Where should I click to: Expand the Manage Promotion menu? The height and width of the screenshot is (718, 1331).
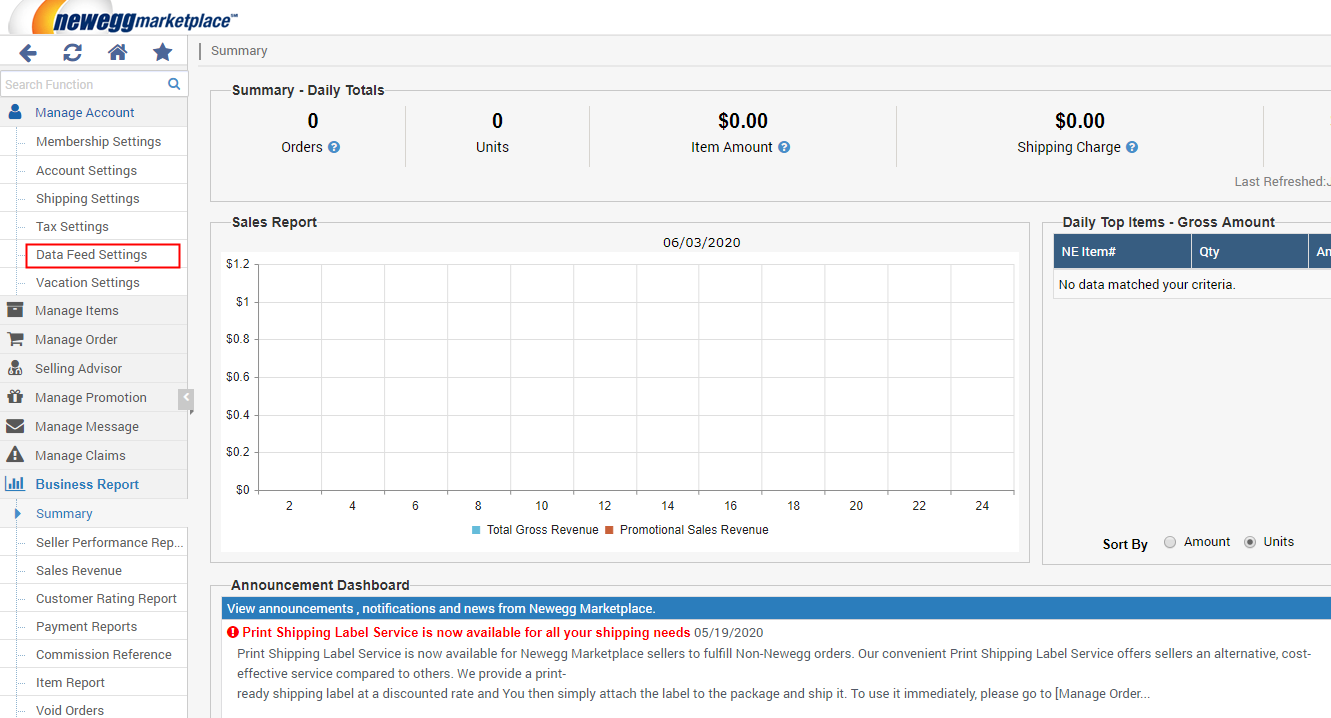pos(93,397)
